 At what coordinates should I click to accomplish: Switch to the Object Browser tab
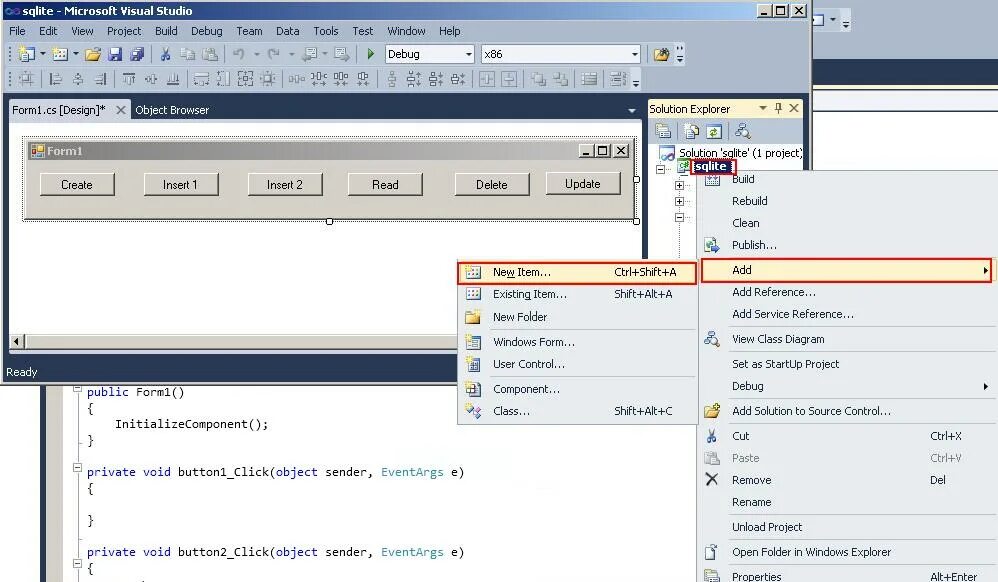(172, 110)
